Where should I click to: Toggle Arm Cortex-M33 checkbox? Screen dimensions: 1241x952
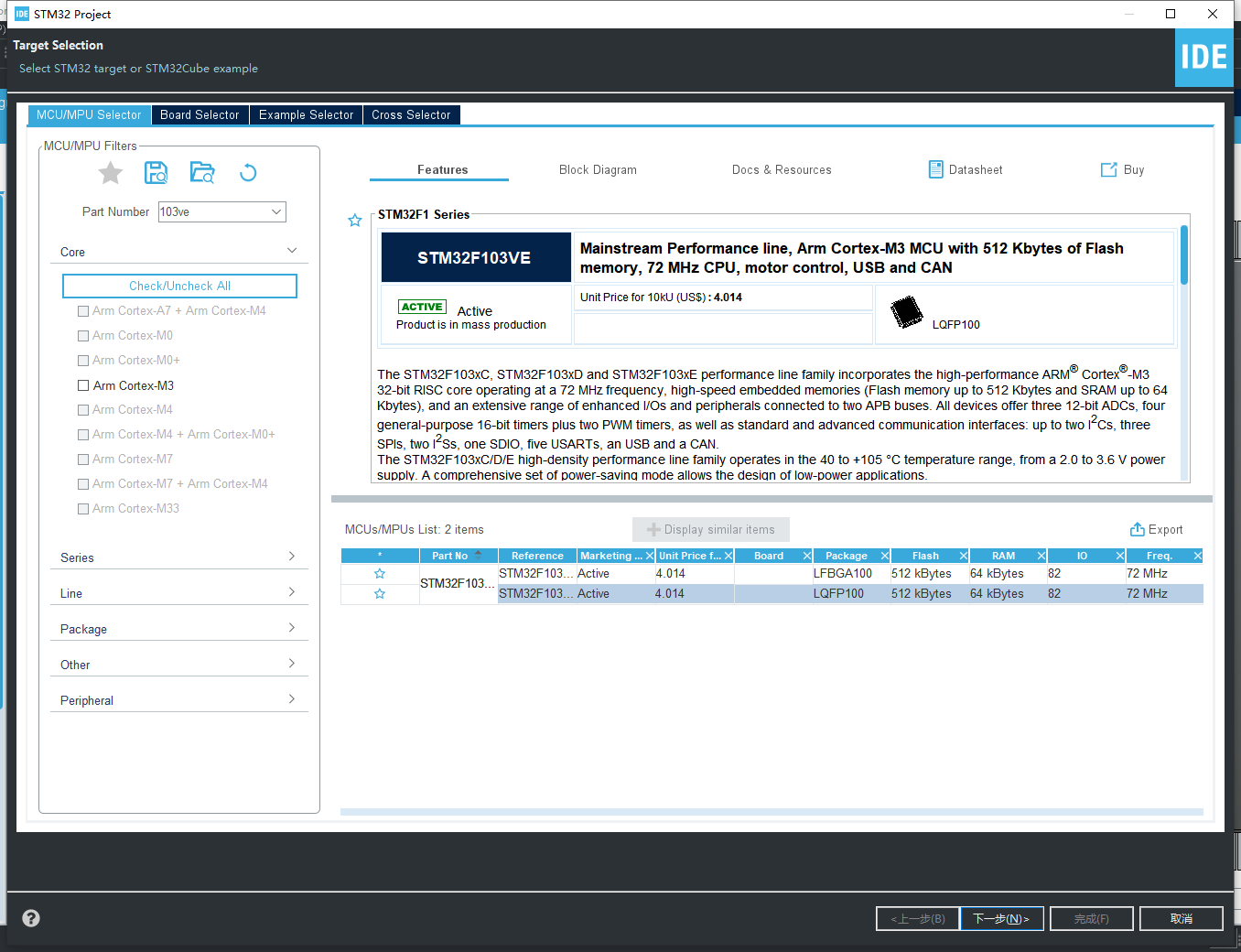point(83,509)
